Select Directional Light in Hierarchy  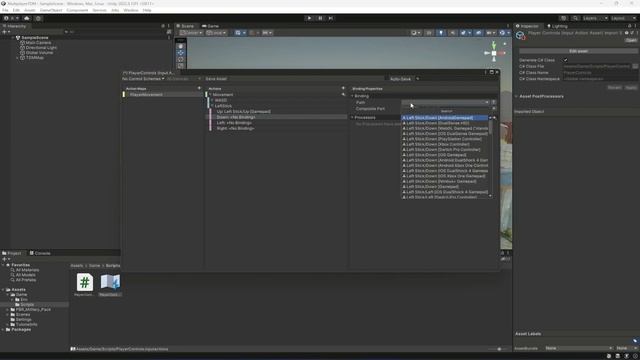[x=41, y=48]
